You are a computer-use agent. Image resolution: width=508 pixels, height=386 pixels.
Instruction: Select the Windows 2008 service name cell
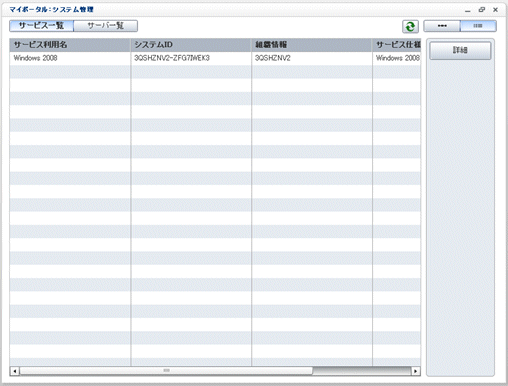click(x=70, y=58)
